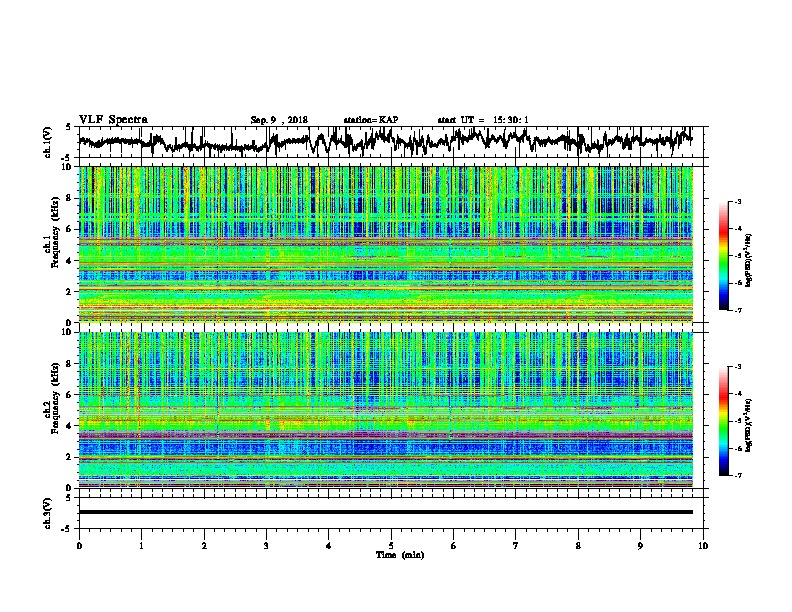The height and width of the screenshot is (612, 792).
Task: Click the rotated log(PSD) label beside the ch.1 color bar
Action: click(749, 261)
